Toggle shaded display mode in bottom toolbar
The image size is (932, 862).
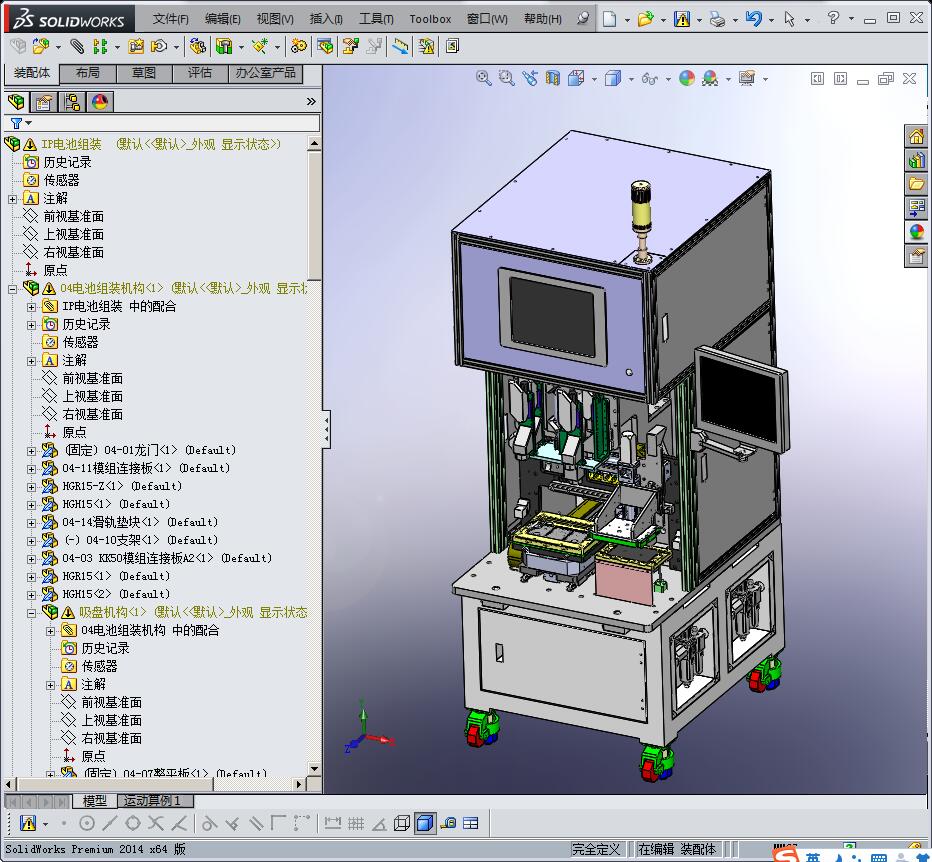point(424,823)
